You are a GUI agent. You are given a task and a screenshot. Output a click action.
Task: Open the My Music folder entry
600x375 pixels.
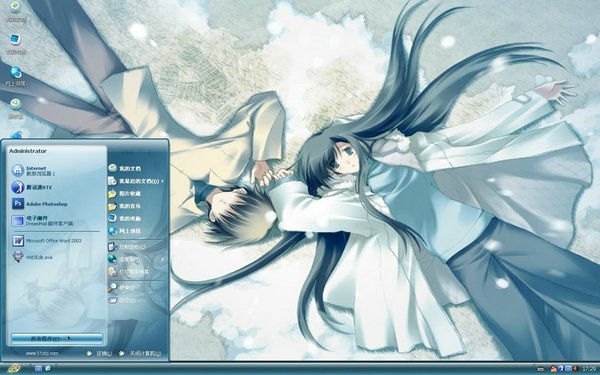[125, 206]
